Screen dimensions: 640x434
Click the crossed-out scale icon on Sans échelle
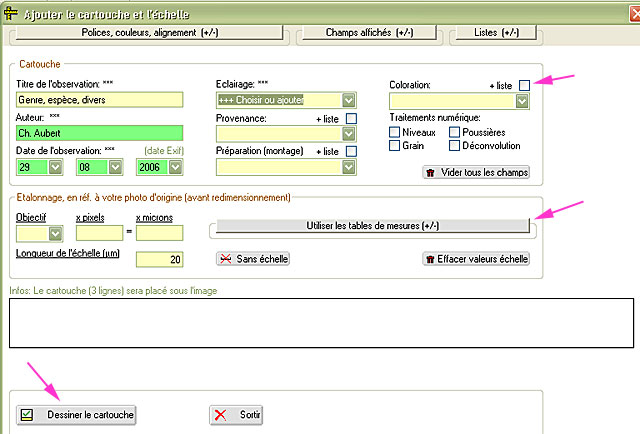pyautogui.click(x=225, y=259)
